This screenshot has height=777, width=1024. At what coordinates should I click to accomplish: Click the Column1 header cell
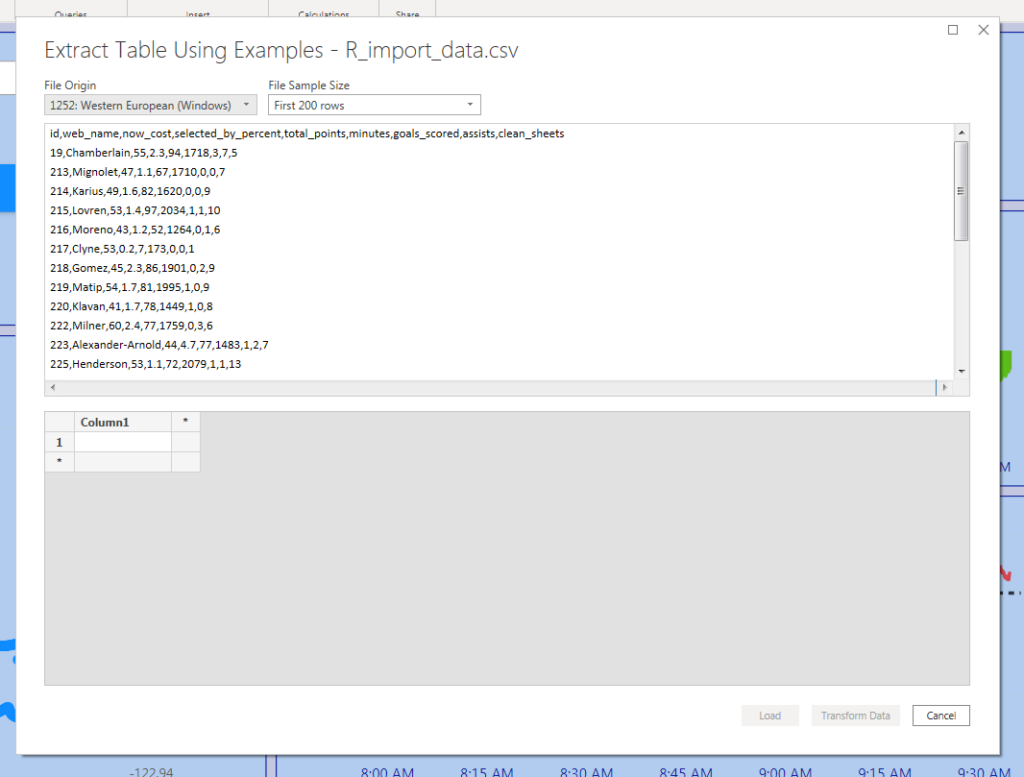[123, 422]
